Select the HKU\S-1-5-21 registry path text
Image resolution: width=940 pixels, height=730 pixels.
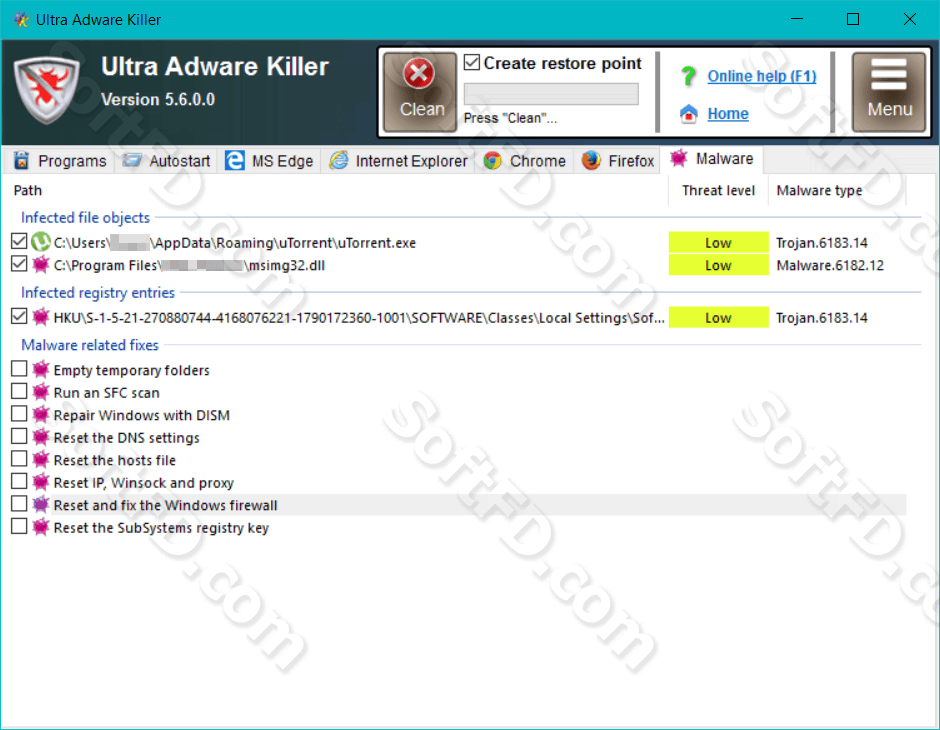(x=359, y=318)
